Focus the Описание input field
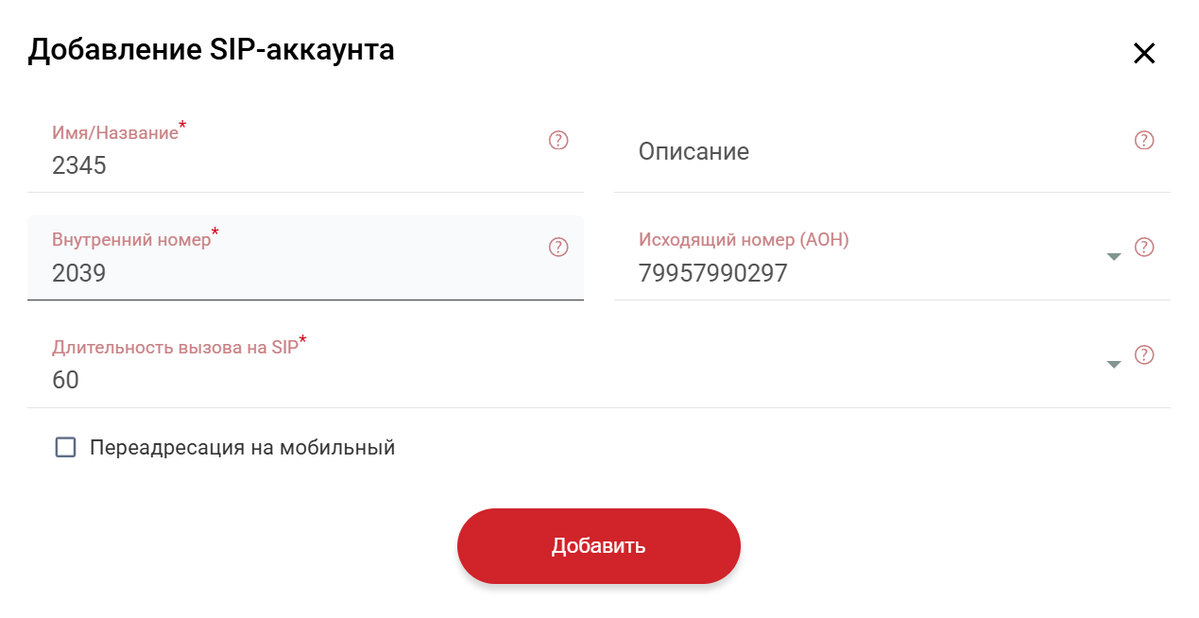Viewport: 1199px width, 618px height. [x=892, y=151]
